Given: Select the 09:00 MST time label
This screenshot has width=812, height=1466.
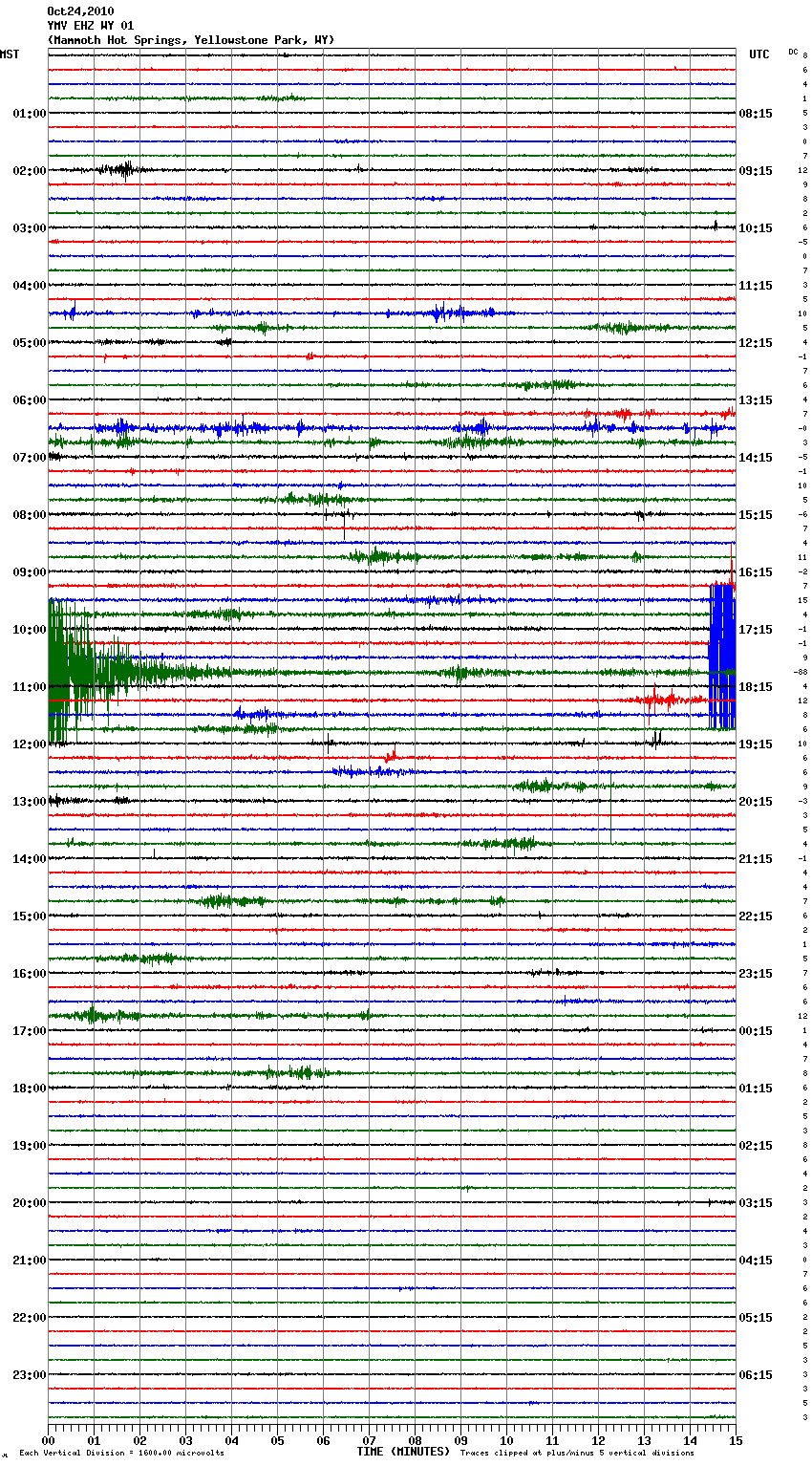Looking at the screenshot, I should 30,572.
